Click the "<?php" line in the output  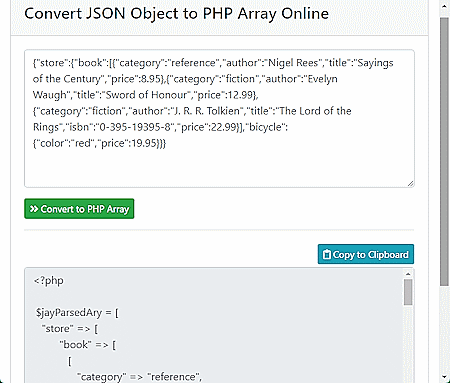[x=49, y=281]
